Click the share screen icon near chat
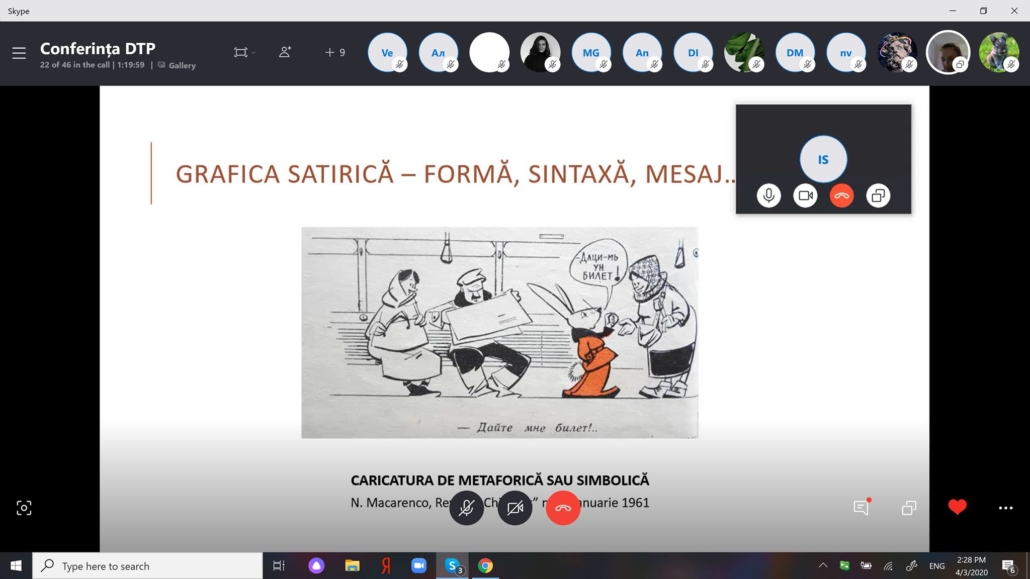This screenshot has height=579, width=1030. click(x=909, y=507)
